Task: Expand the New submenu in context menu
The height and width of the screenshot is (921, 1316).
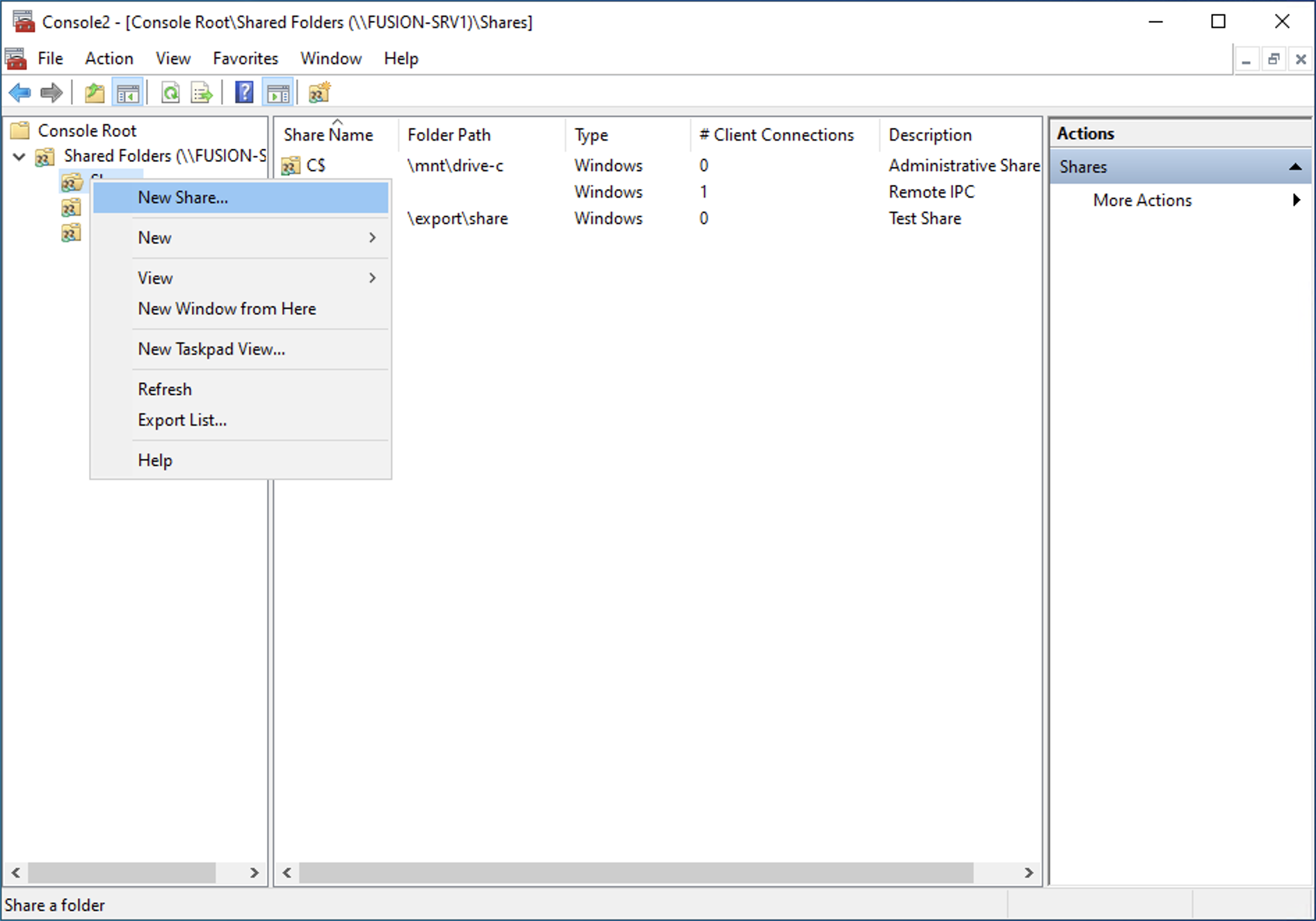Action: click(x=372, y=238)
